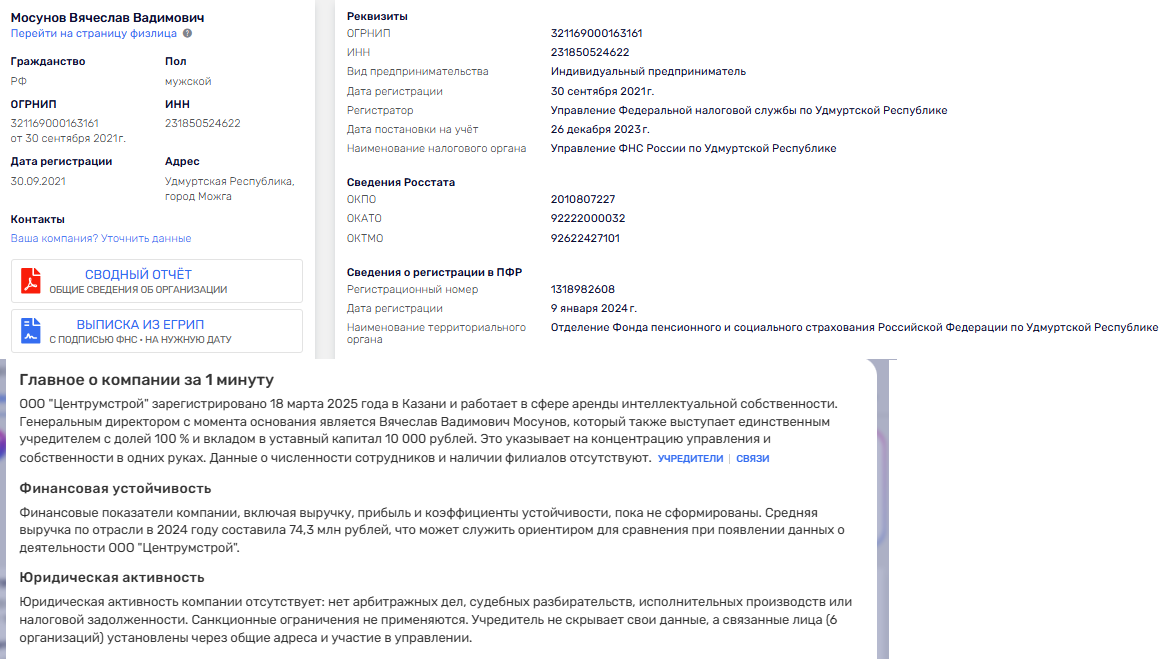Click registration date 30 сентября 2021г. in Реквизиты
This screenshot has width=1170, height=659.
click(x=602, y=91)
